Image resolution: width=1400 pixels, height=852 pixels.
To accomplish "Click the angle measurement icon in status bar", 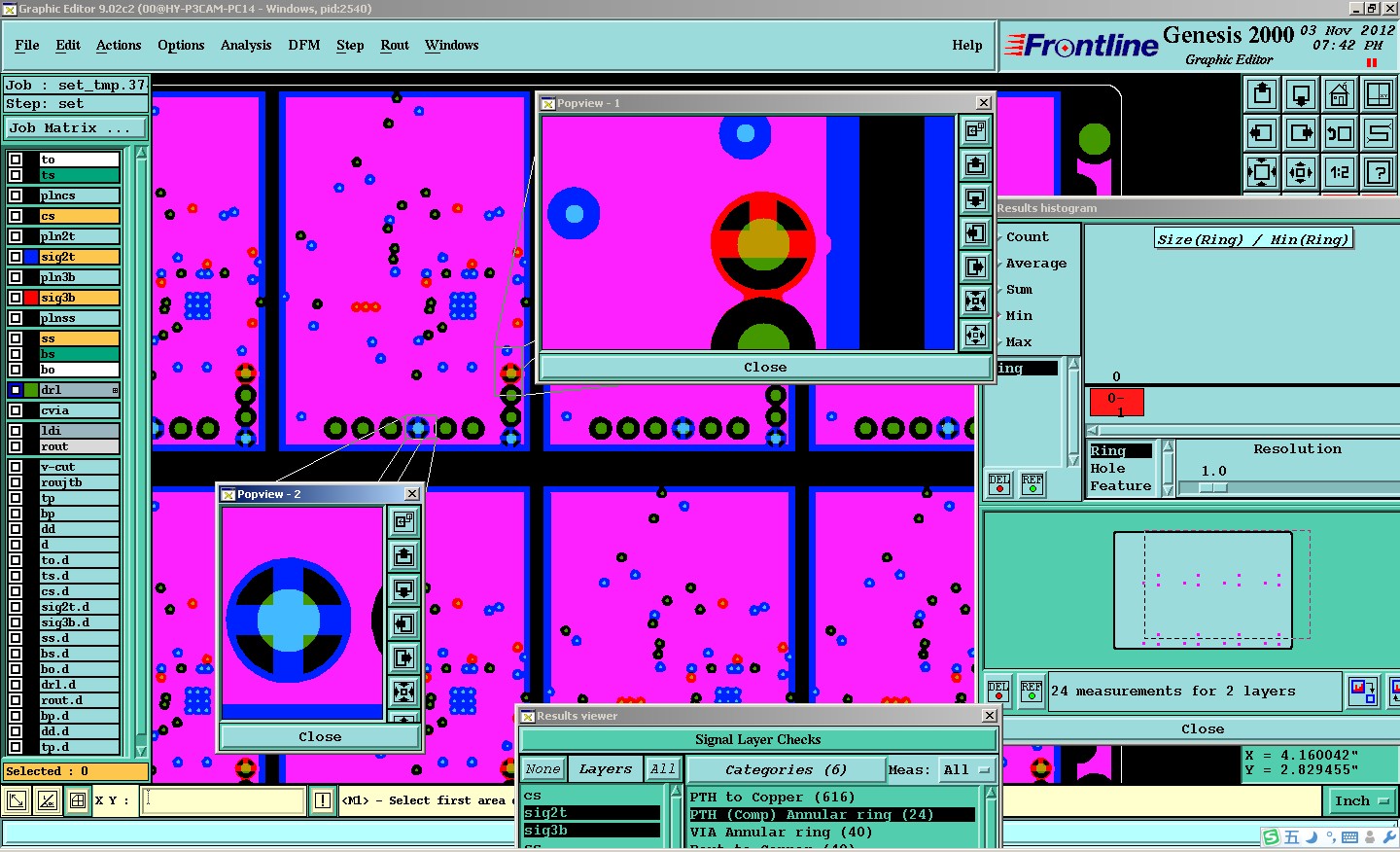I will pos(47,800).
